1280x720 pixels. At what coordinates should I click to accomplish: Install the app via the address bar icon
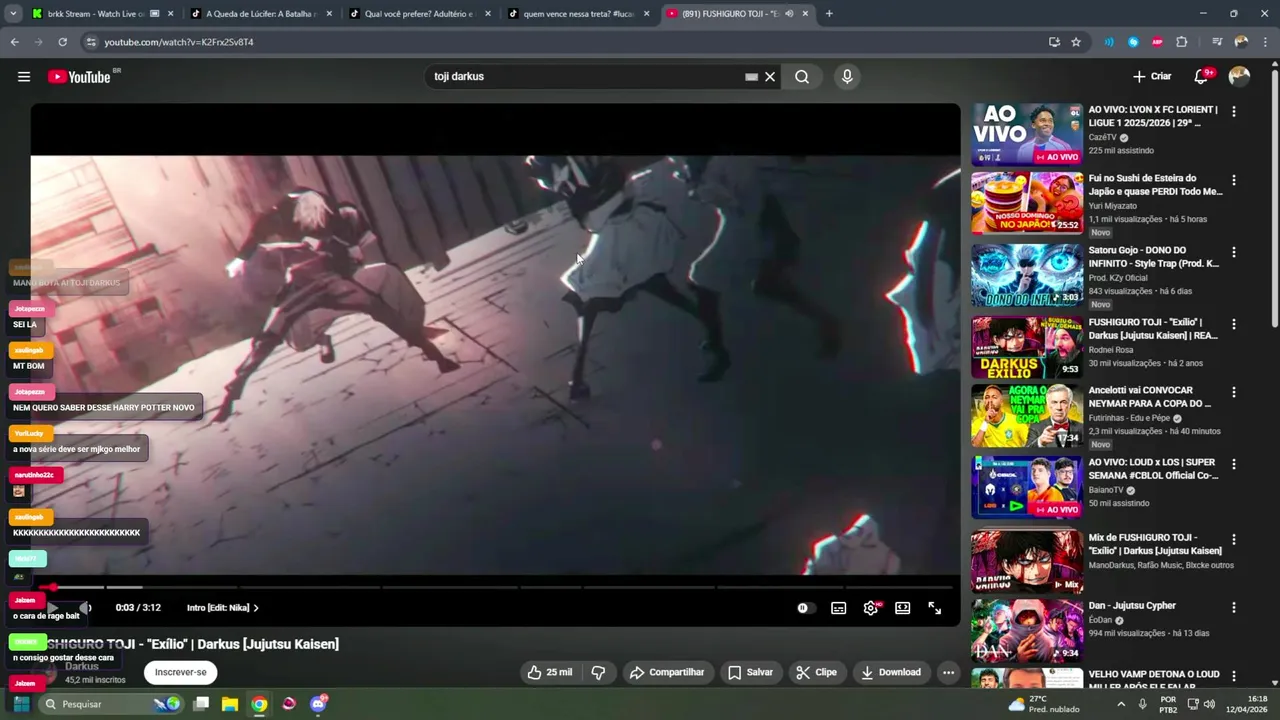1054,42
